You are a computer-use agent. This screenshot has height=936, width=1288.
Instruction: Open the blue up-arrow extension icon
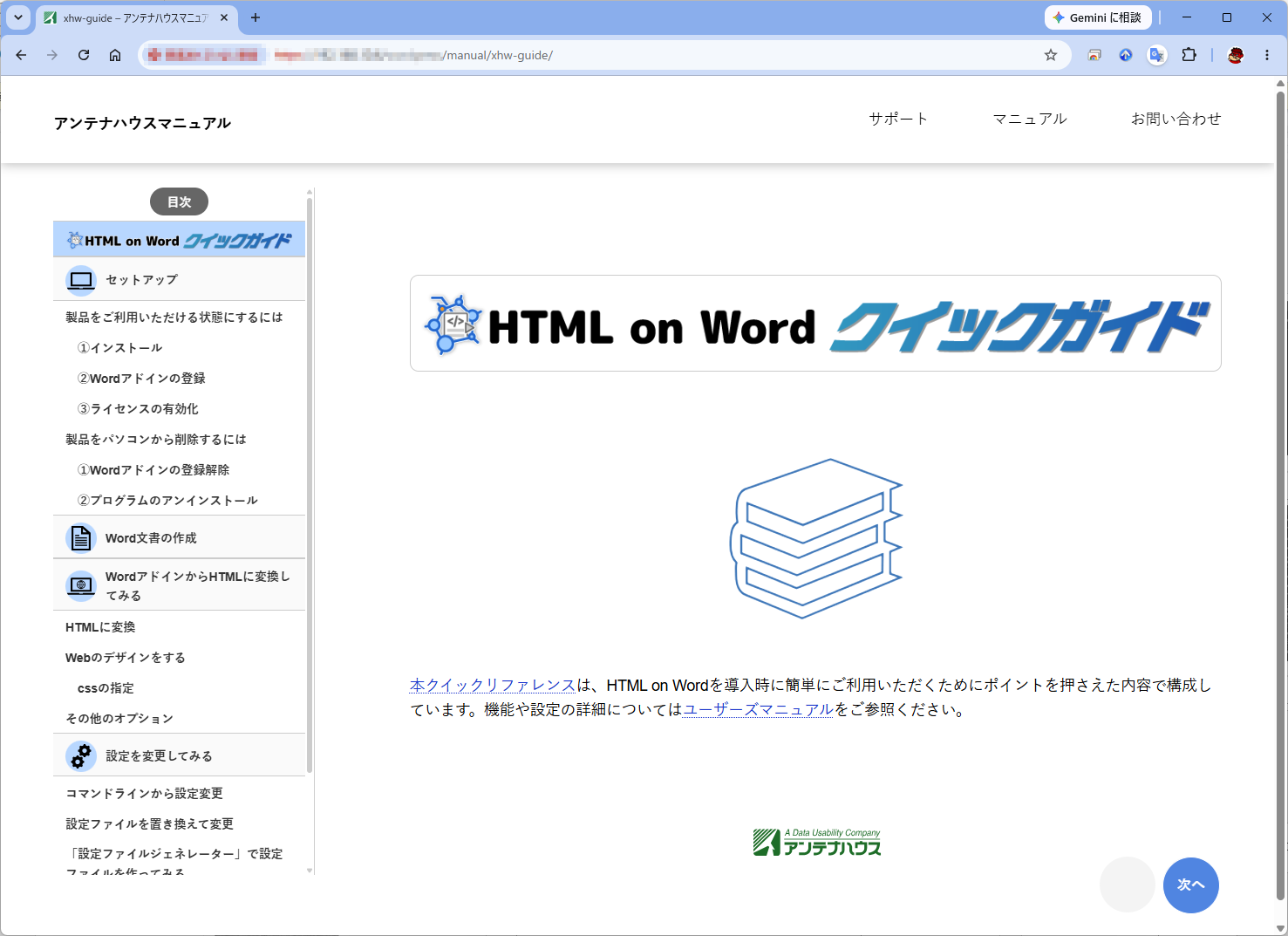coord(1126,55)
